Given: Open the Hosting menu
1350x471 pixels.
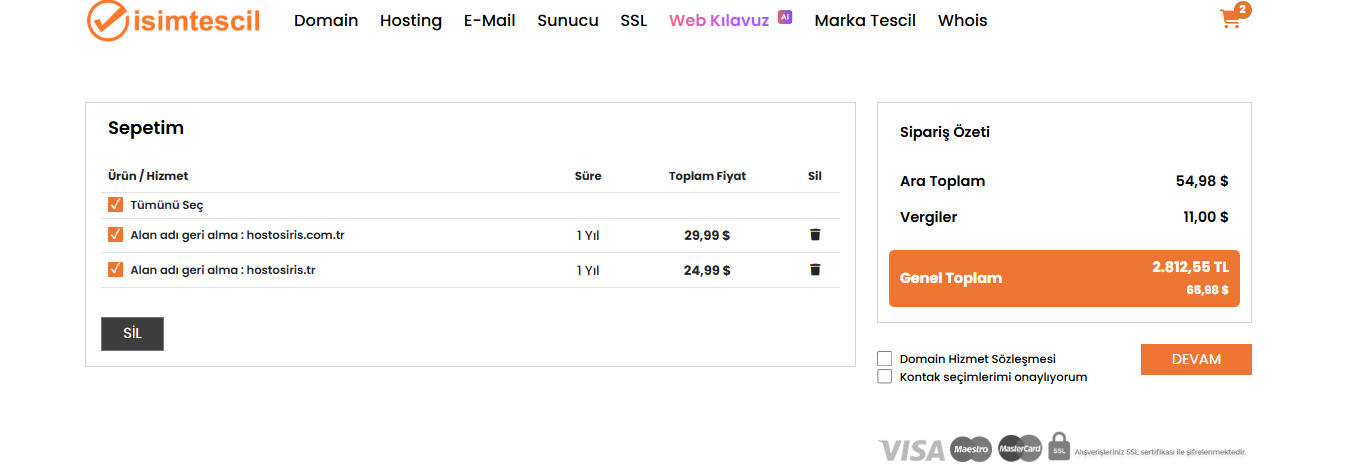Looking at the screenshot, I should tap(411, 20).
